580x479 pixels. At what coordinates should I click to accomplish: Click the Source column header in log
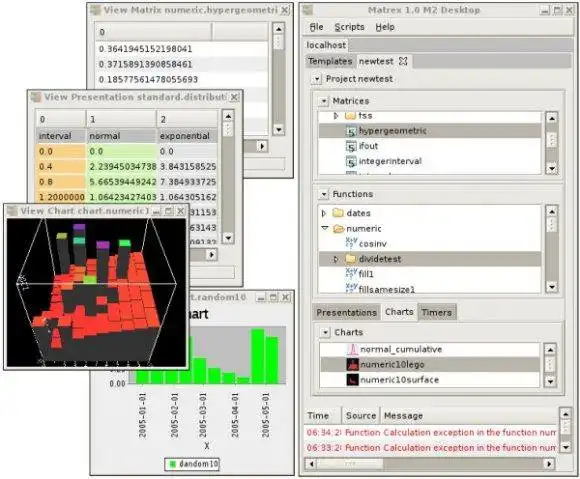point(361,416)
